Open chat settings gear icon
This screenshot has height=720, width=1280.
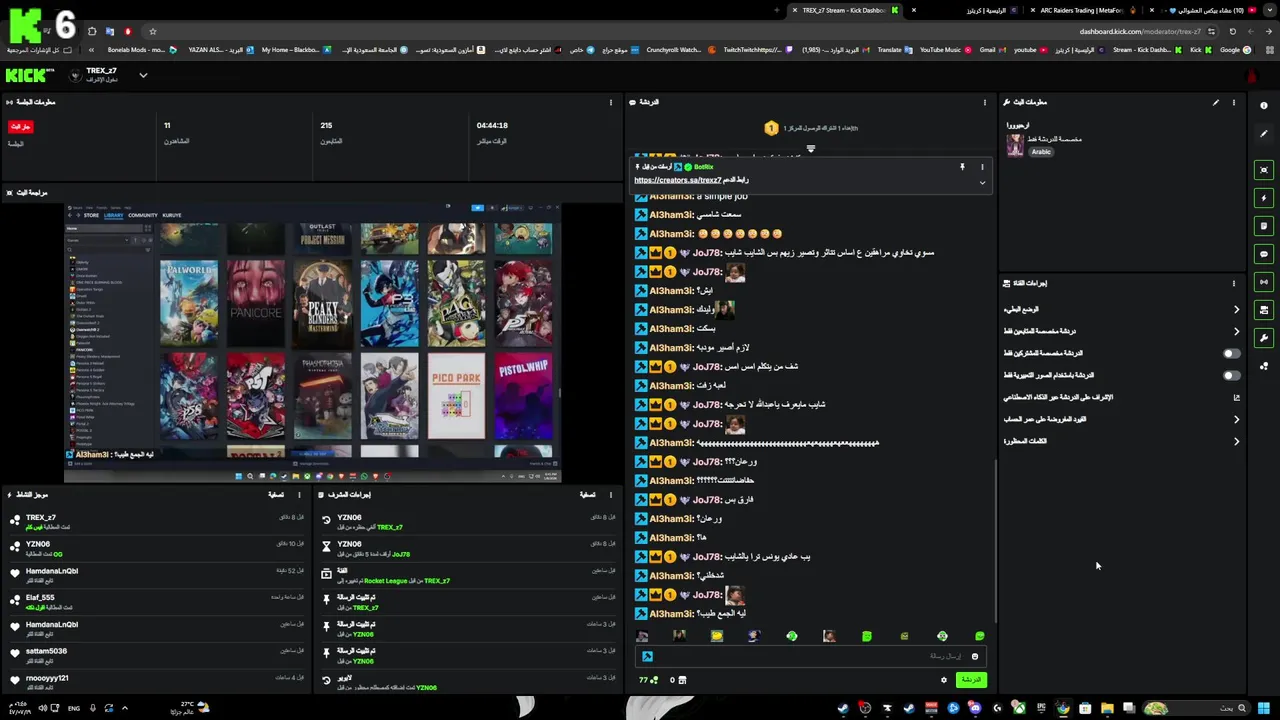tap(943, 680)
